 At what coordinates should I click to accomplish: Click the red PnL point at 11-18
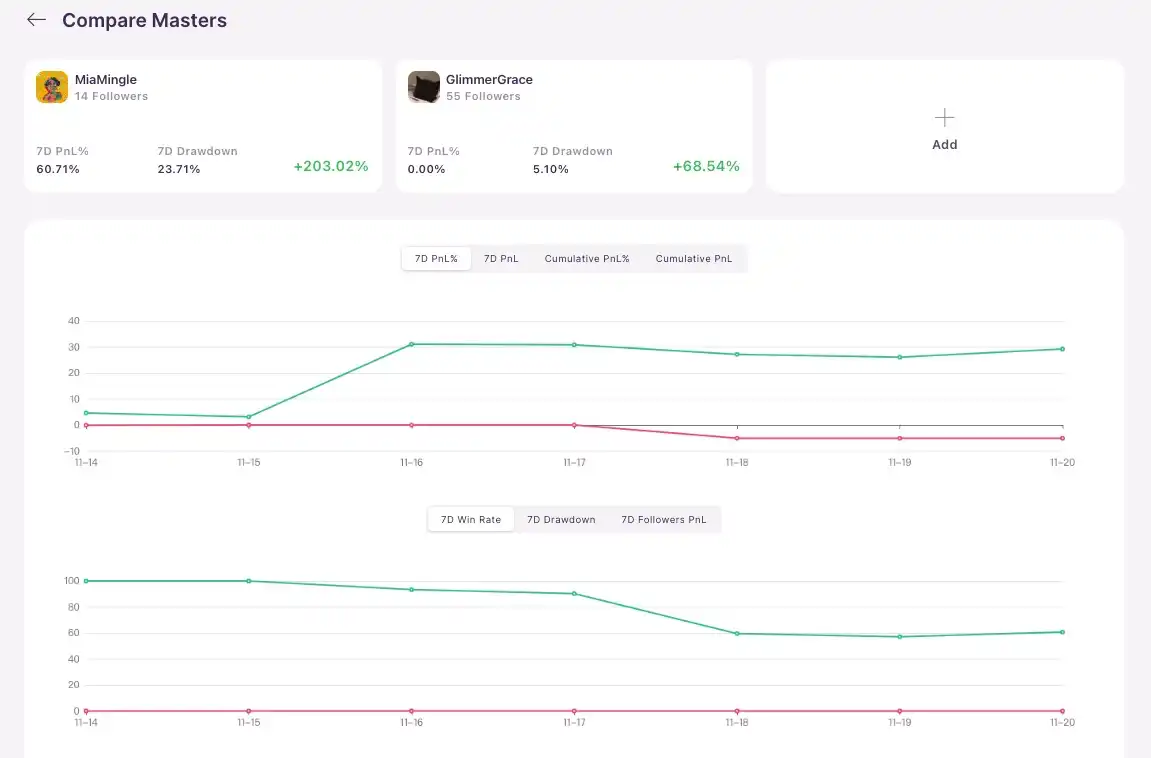(737, 438)
